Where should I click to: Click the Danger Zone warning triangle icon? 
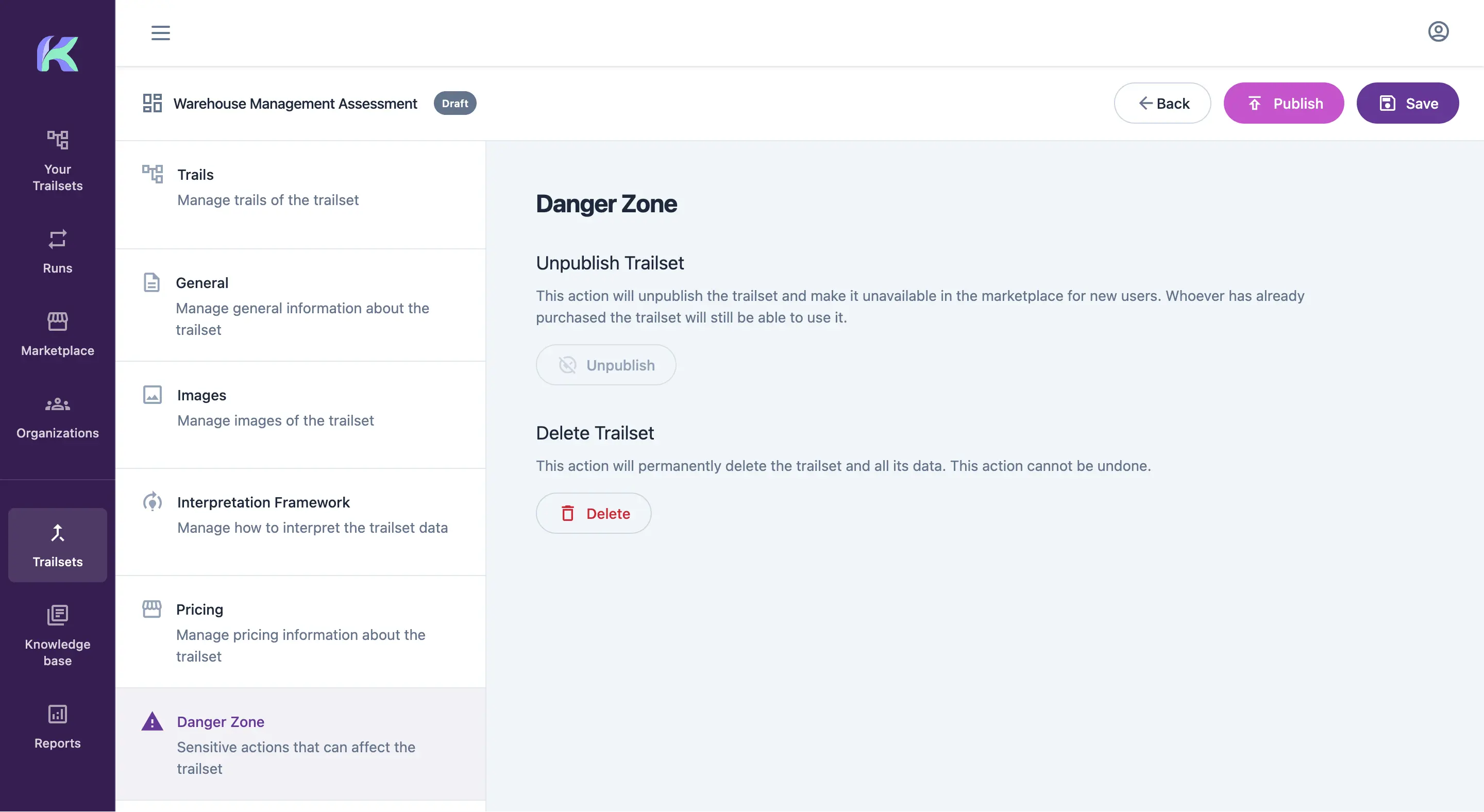(152, 721)
